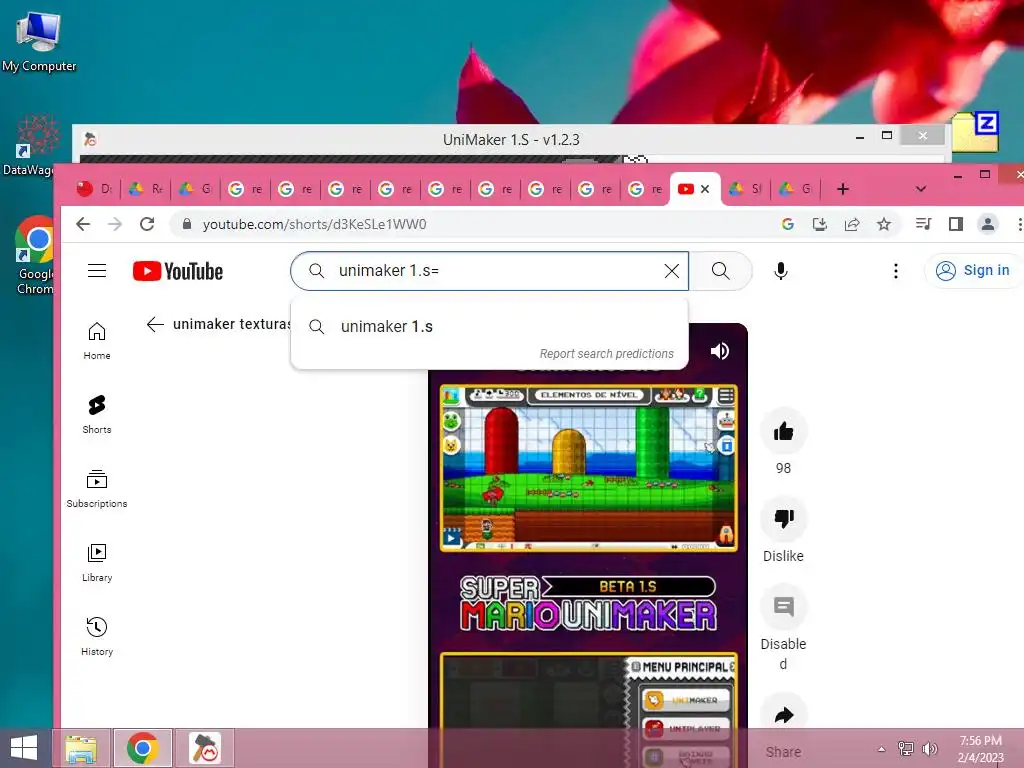The width and height of the screenshot is (1024, 768).
Task: Click the 98 likes count
Action: coord(783,468)
